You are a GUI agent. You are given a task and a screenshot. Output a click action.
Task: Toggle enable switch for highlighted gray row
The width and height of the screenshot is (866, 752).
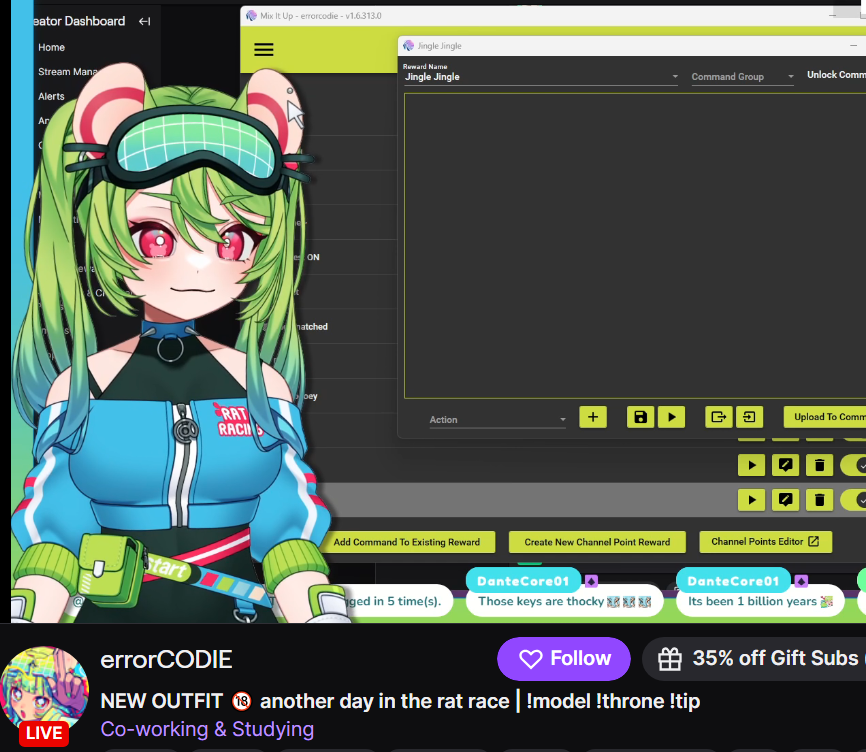854,500
